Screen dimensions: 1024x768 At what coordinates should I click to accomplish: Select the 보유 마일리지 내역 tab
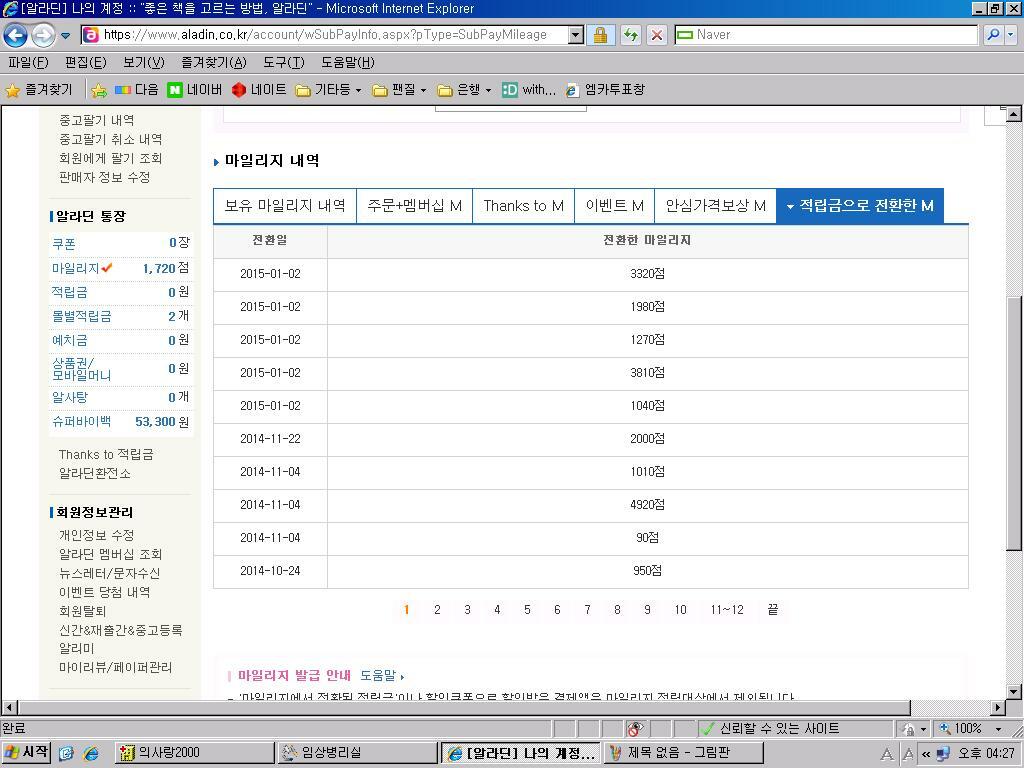(285, 206)
